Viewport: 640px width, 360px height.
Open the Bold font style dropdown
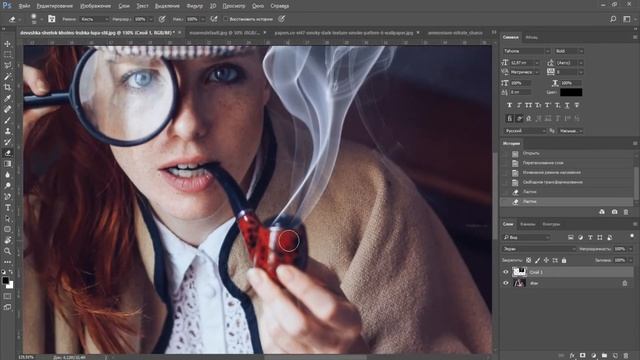[x=569, y=51]
